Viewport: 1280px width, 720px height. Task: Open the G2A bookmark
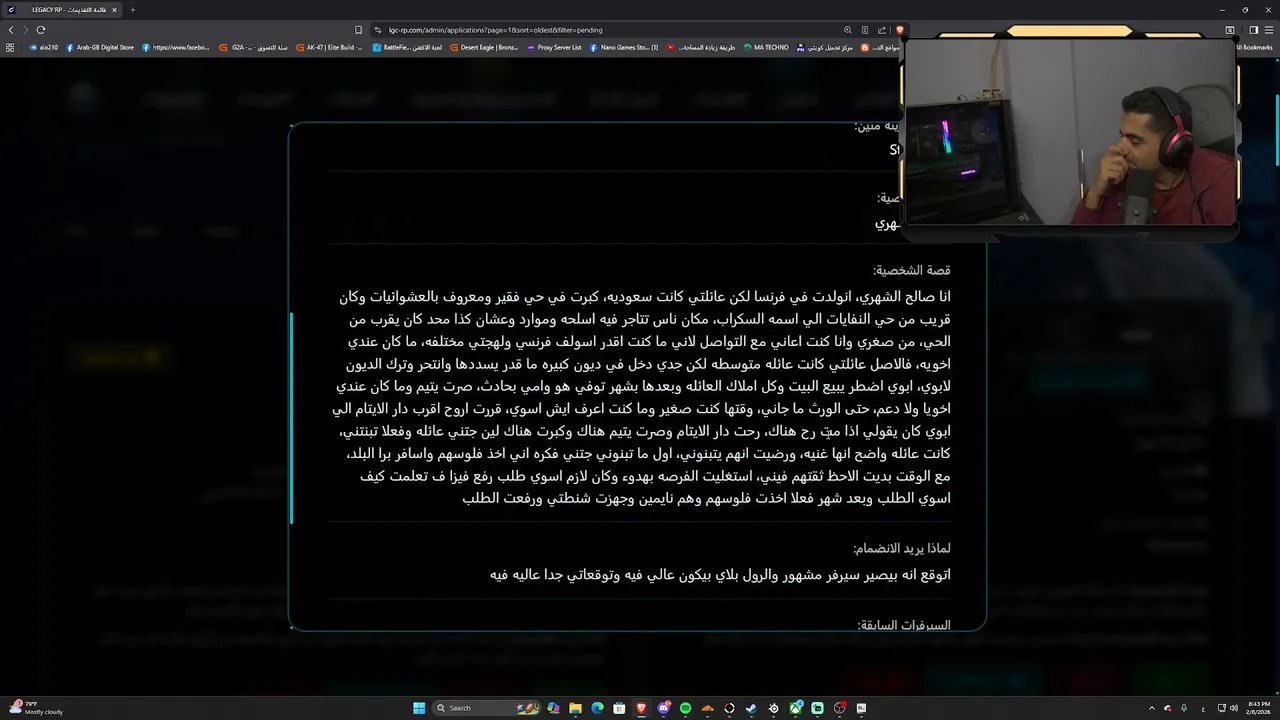pos(255,47)
